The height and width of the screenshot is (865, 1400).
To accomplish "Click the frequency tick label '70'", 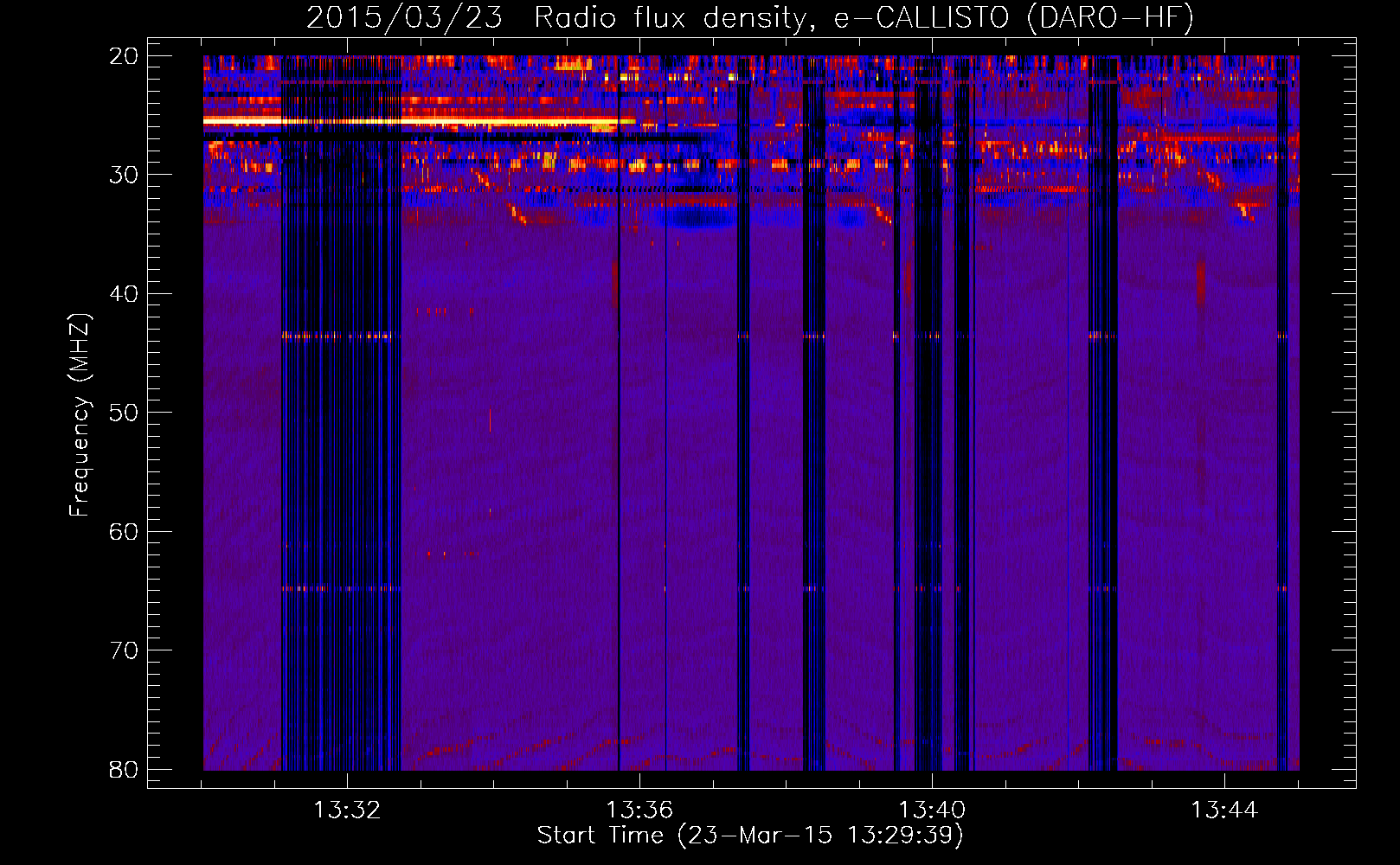I will point(124,650).
